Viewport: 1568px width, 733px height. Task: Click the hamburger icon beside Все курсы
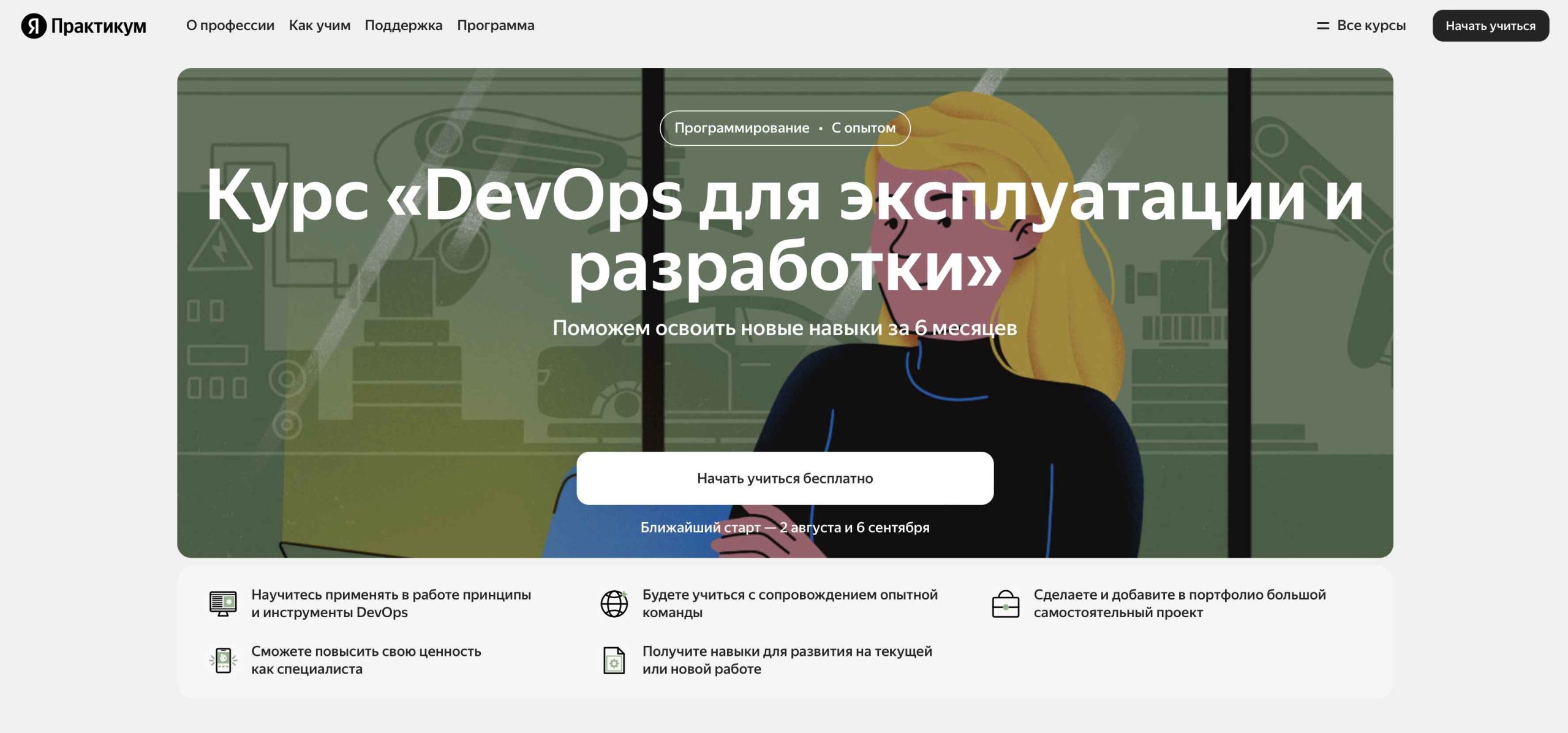1323,26
